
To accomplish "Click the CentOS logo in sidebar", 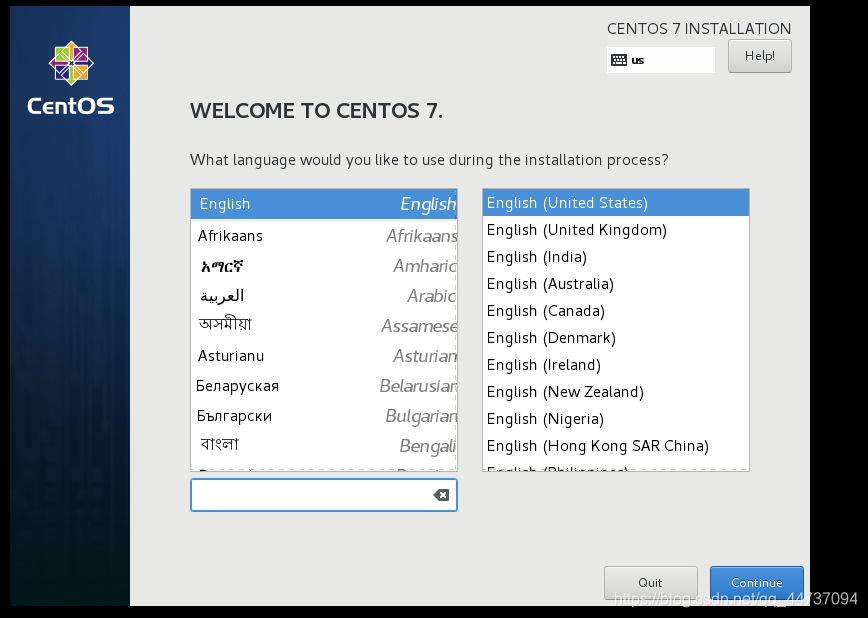I will point(71,78).
